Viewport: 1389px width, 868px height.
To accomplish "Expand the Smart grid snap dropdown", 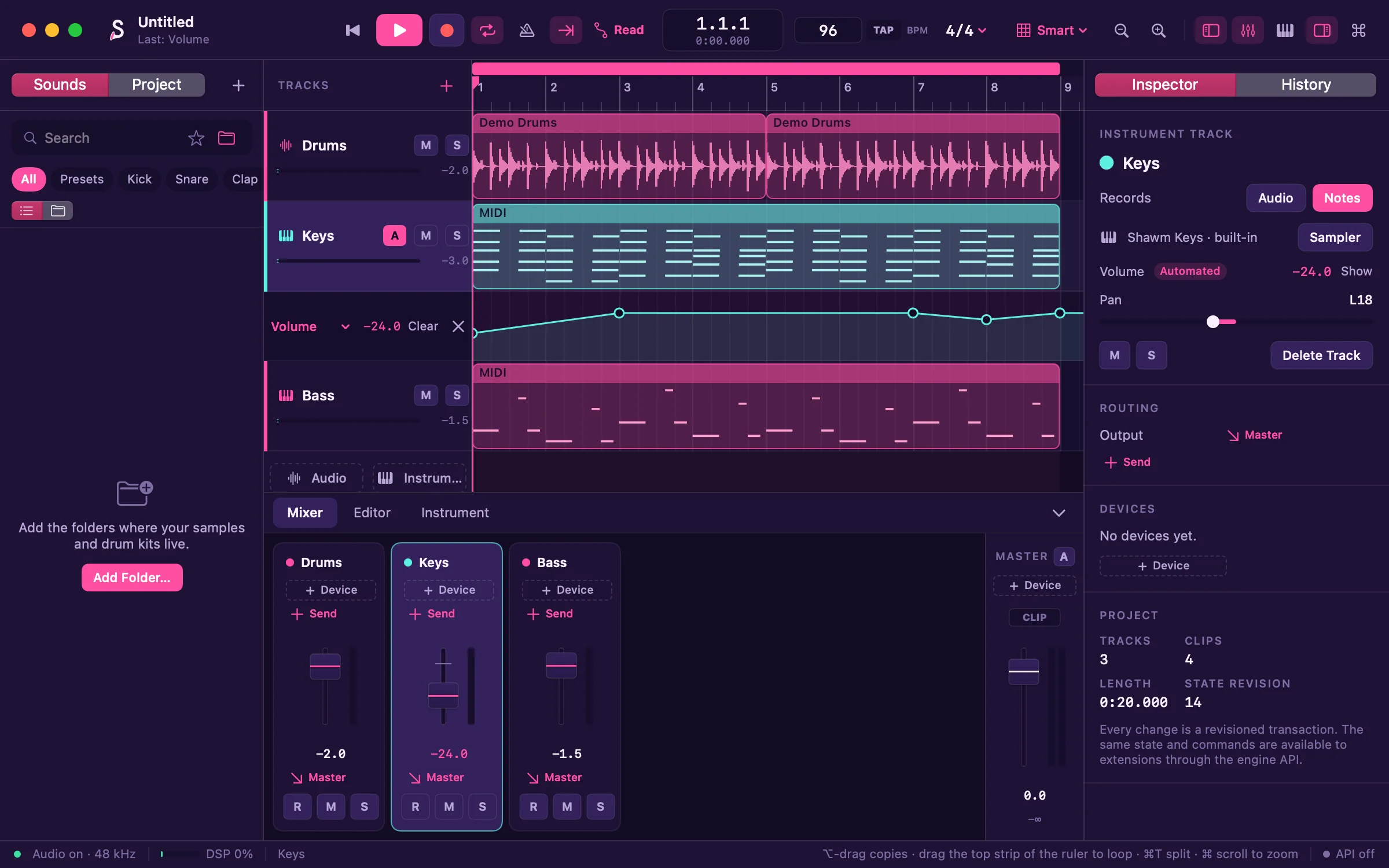I will (x=1052, y=30).
